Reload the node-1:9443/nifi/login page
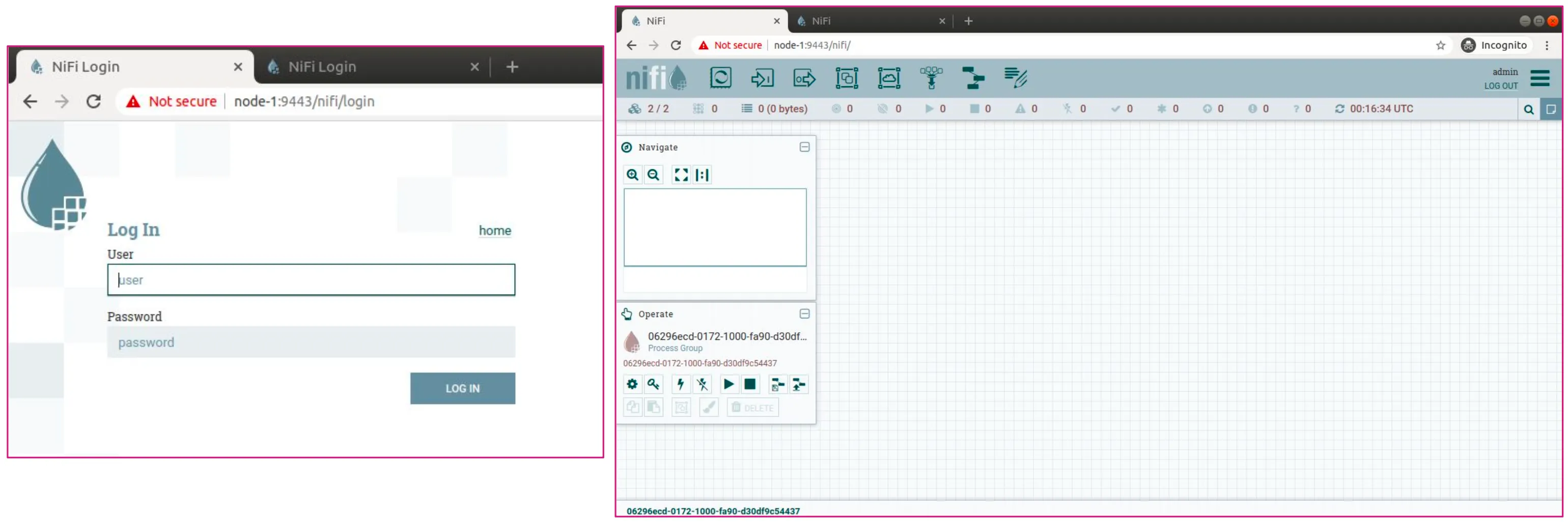Viewport: 1568px width, 522px height. 93,102
